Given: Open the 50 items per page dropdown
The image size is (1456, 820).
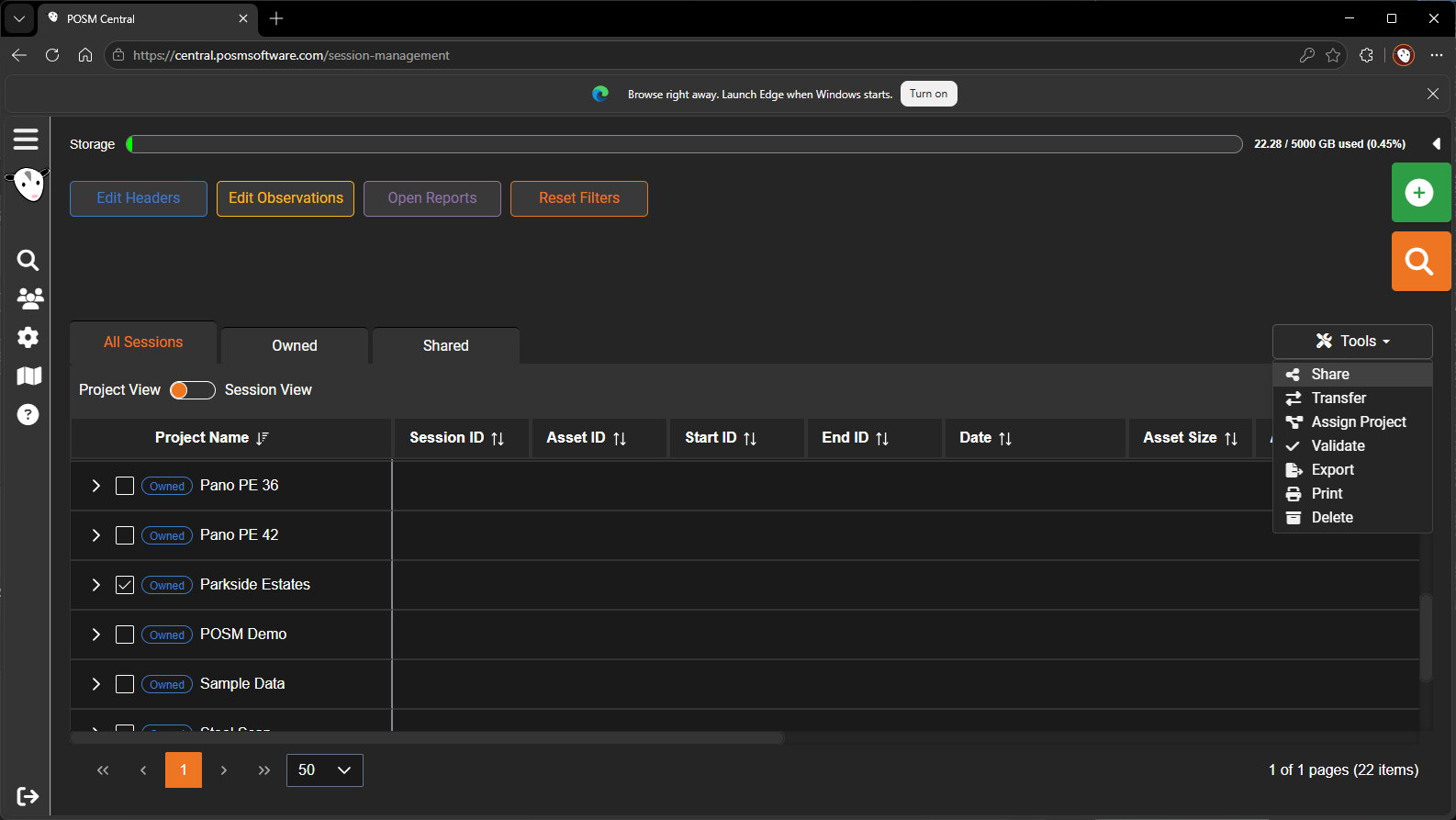Looking at the screenshot, I should (325, 770).
